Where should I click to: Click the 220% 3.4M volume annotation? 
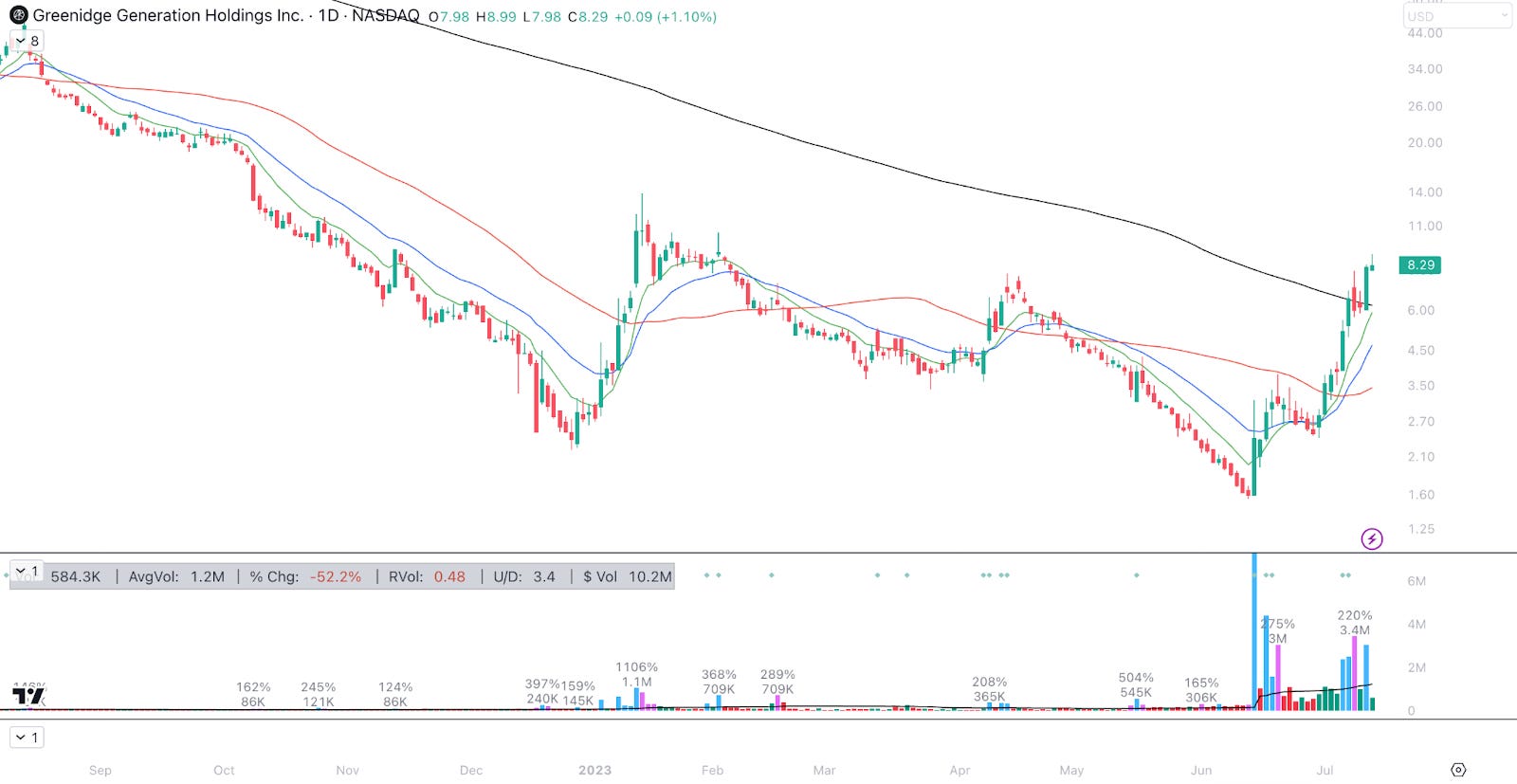pos(1355,623)
